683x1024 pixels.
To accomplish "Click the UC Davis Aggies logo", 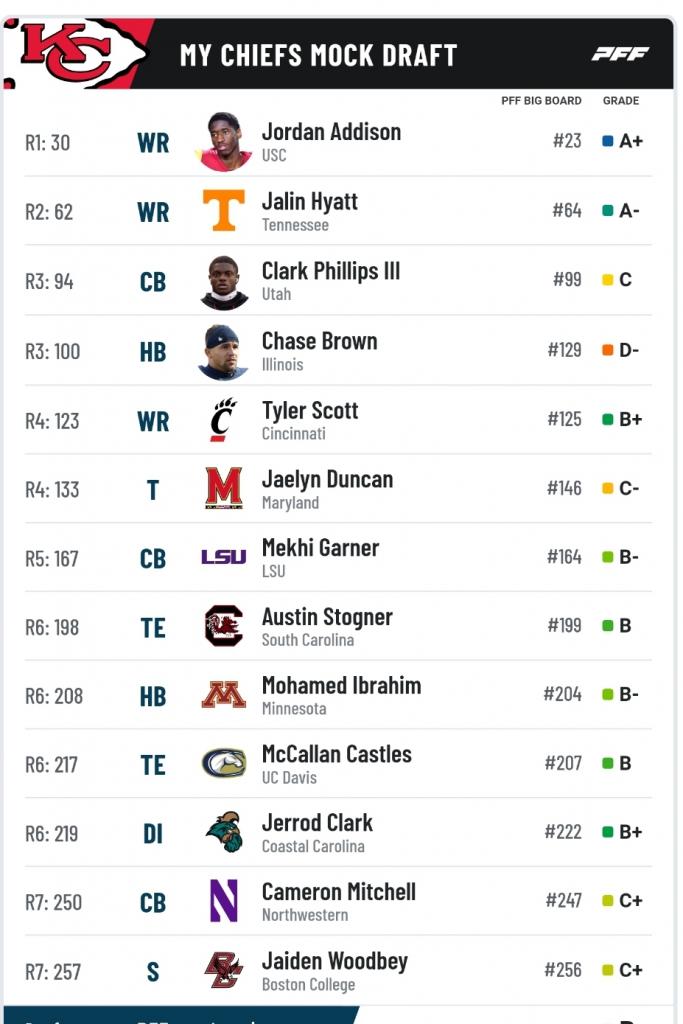I will pyautogui.click(x=223, y=763).
